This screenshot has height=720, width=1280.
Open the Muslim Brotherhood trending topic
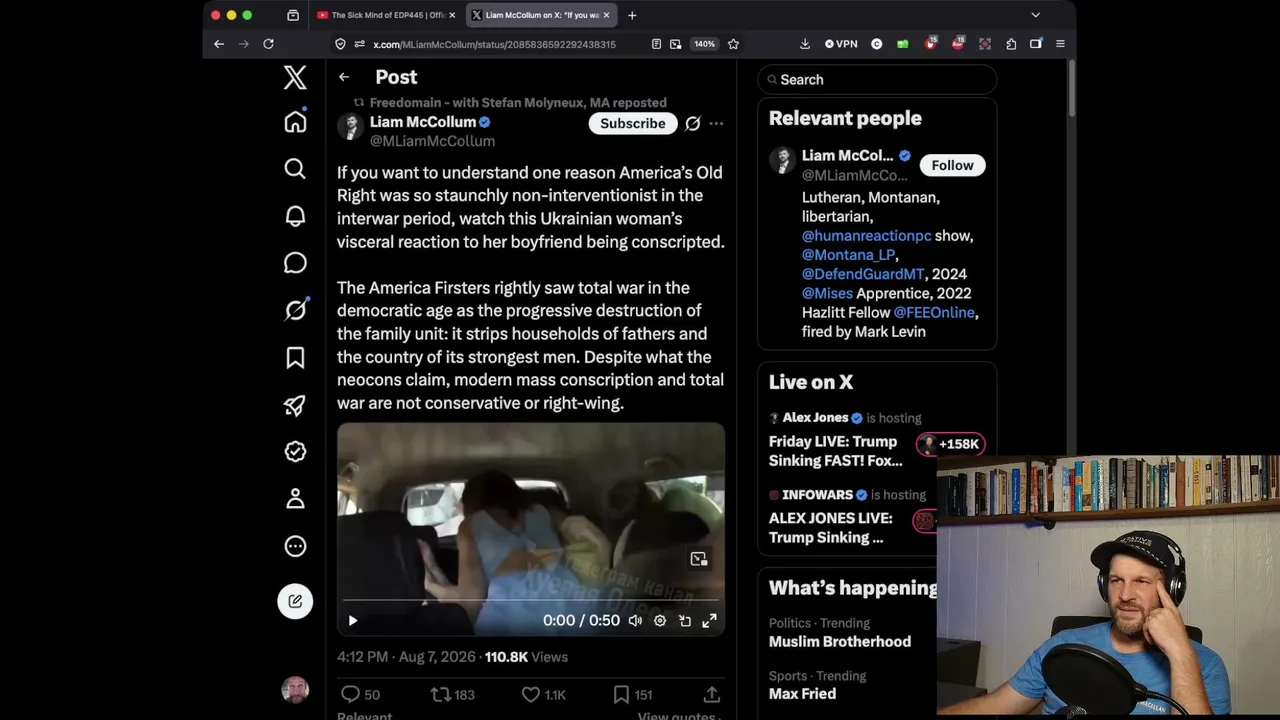[x=840, y=642]
